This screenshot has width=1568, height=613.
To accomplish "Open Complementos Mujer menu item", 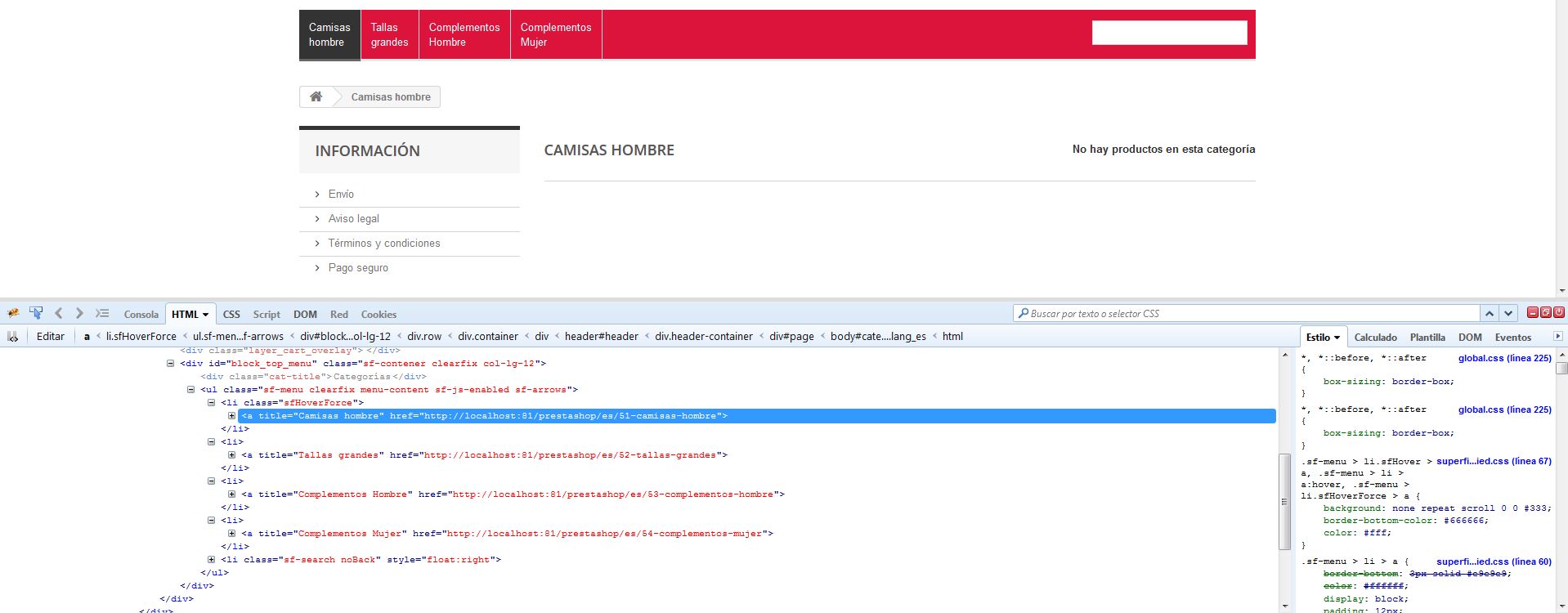I will [x=556, y=34].
